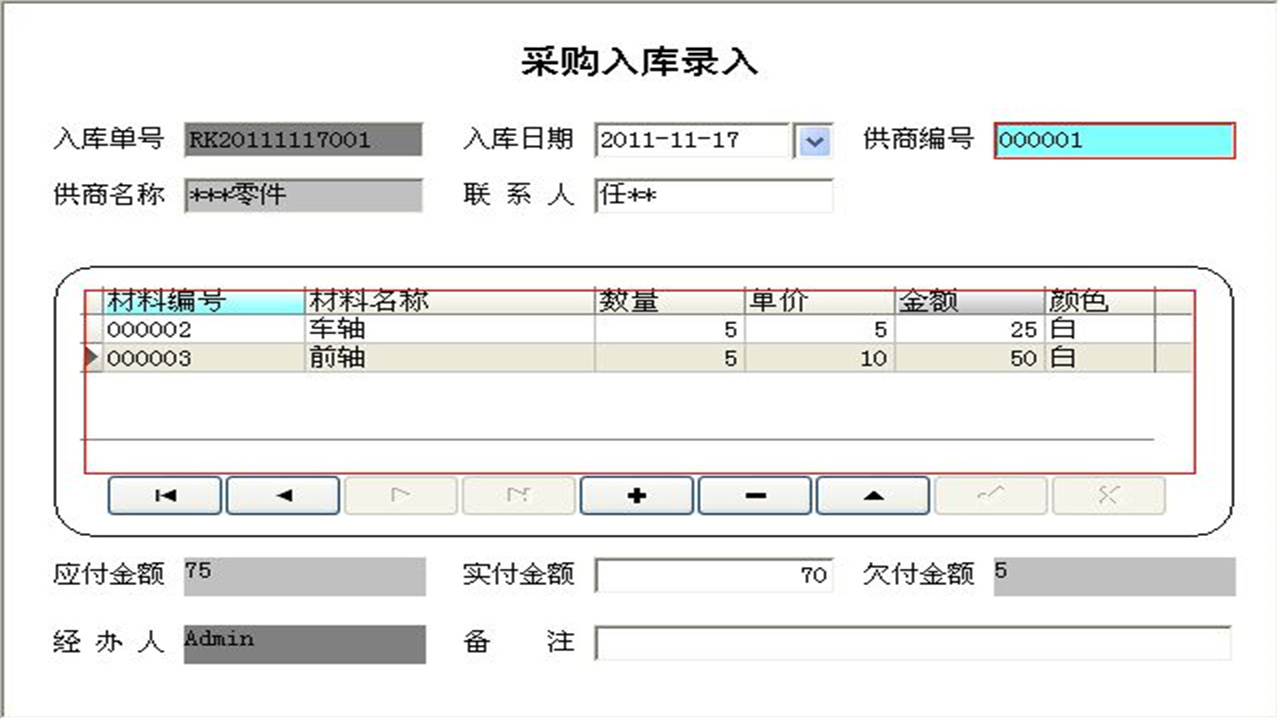Screen dimensions: 1280x720
Task: Select the prior record navigation icon
Action: point(283,495)
